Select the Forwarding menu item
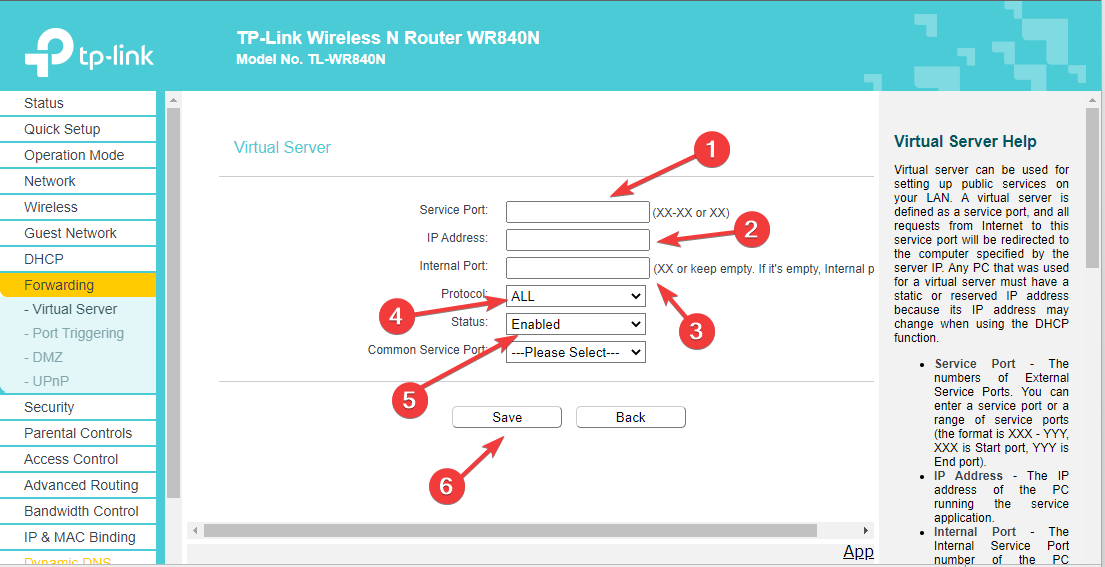 pos(78,285)
